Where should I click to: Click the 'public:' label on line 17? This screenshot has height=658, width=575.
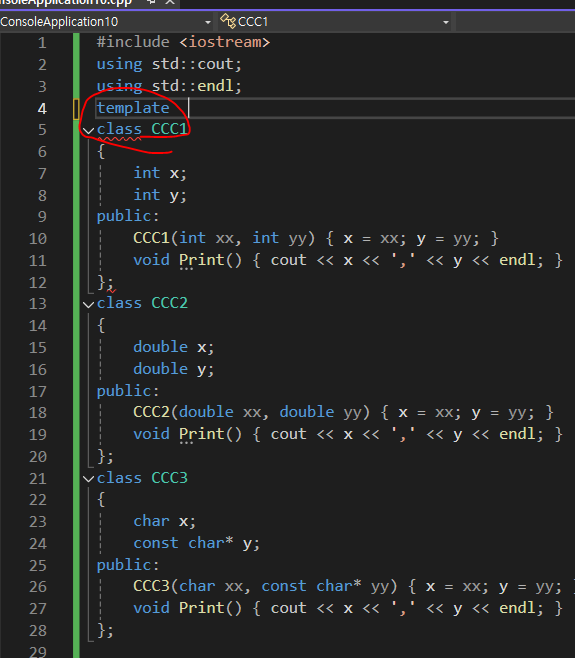(128, 391)
